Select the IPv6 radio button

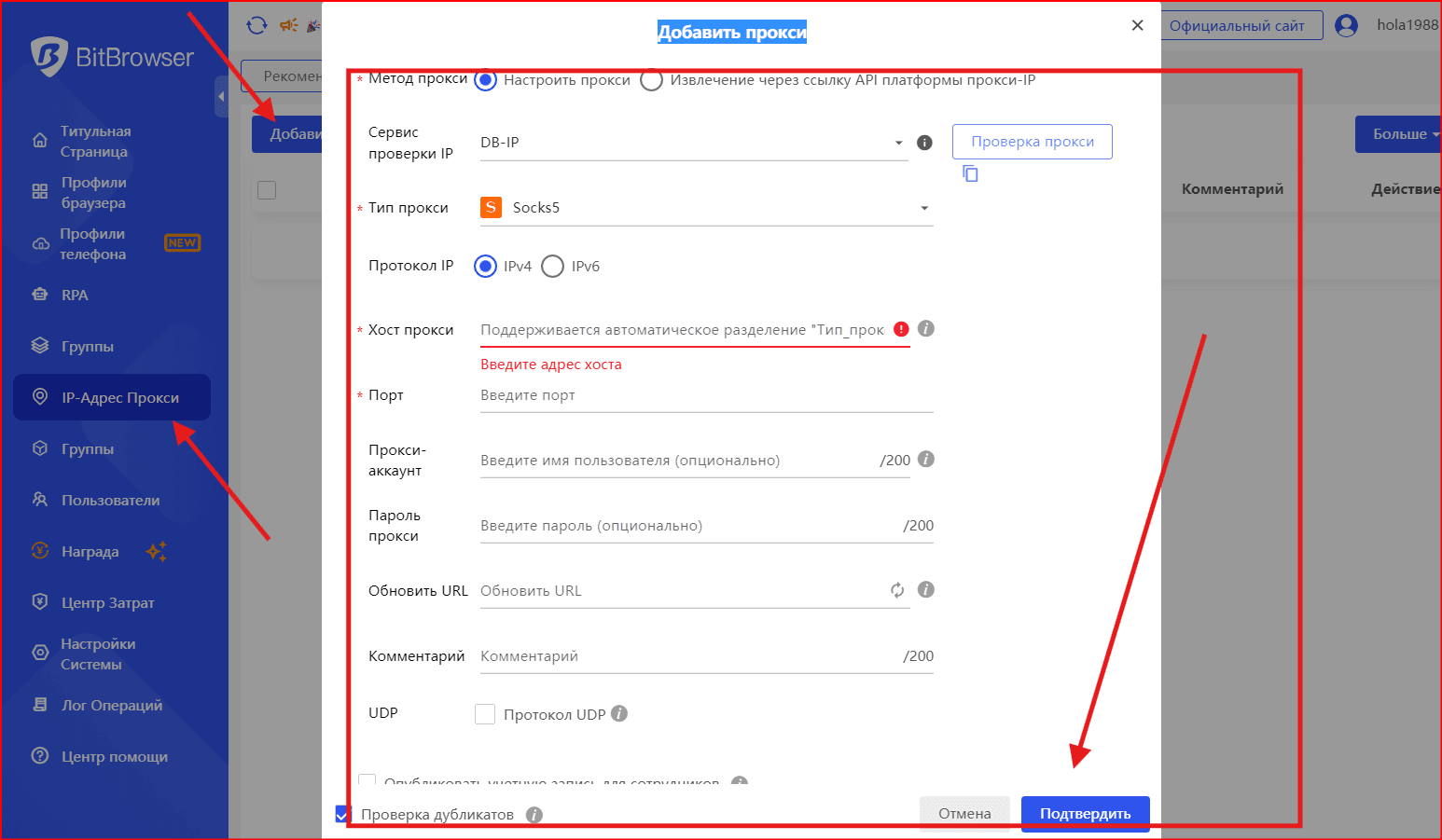[x=553, y=267]
